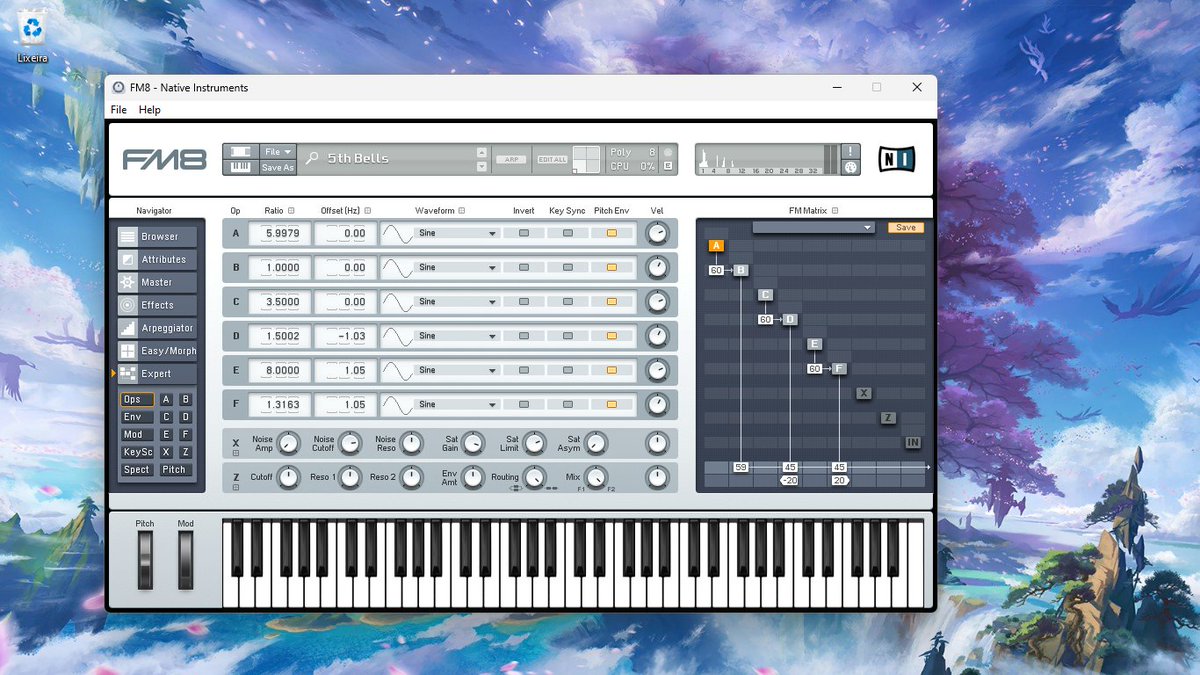Open the Help menu
Screen dimensions: 1200x675
pyautogui.click(x=150, y=109)
